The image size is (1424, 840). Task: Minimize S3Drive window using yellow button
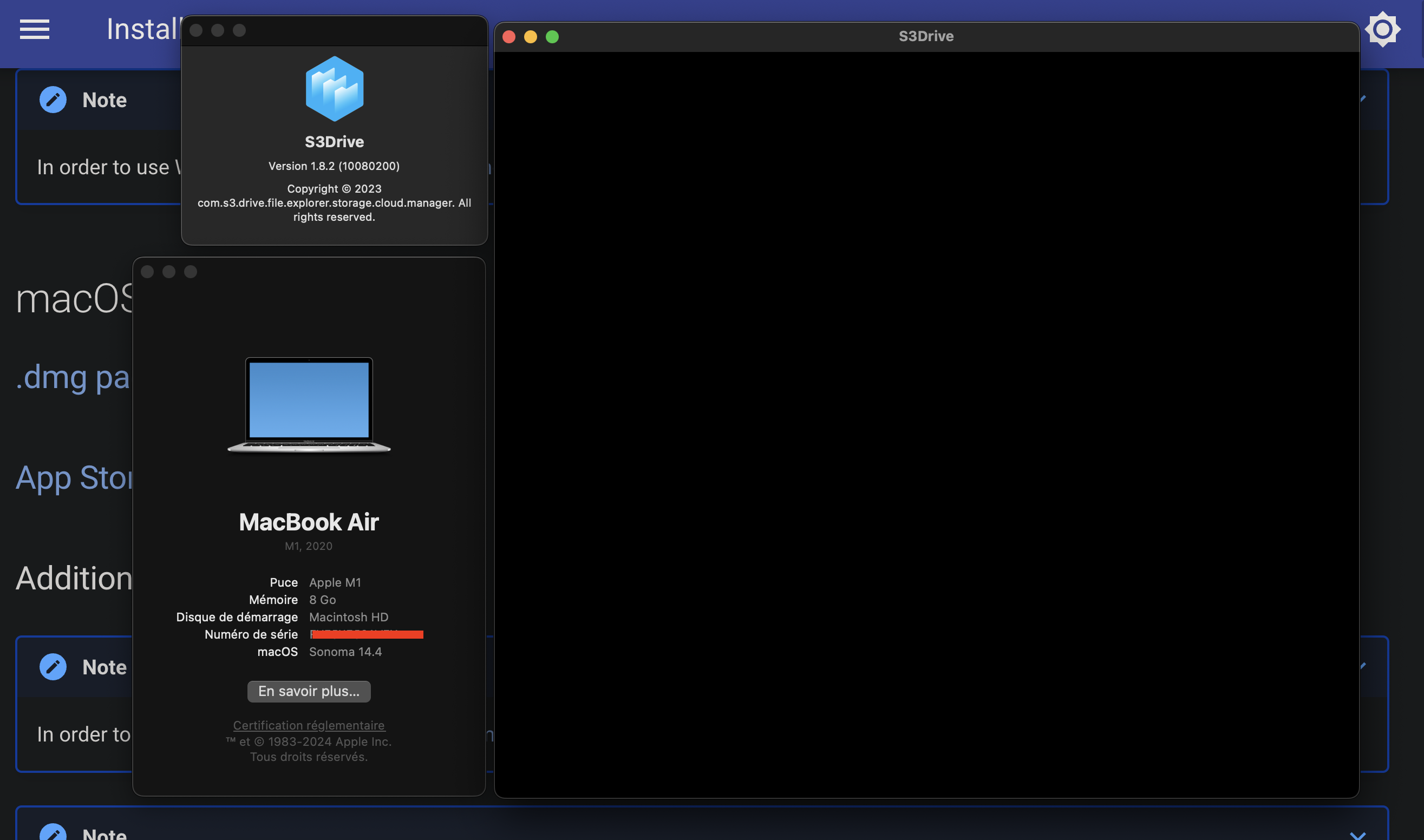(x=531, y=37)
